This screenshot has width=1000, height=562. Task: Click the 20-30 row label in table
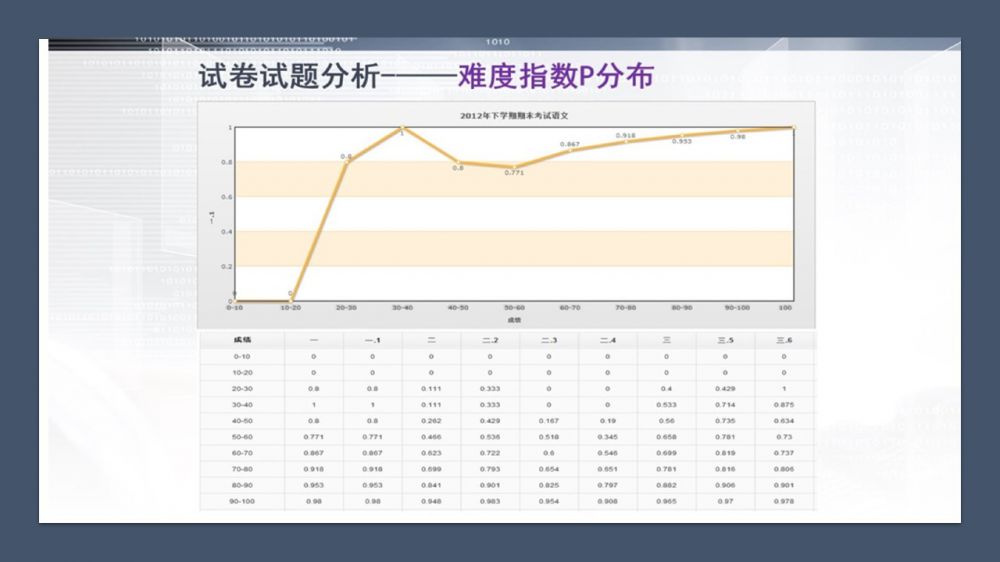pyautogui.click(x=242, y=388)
